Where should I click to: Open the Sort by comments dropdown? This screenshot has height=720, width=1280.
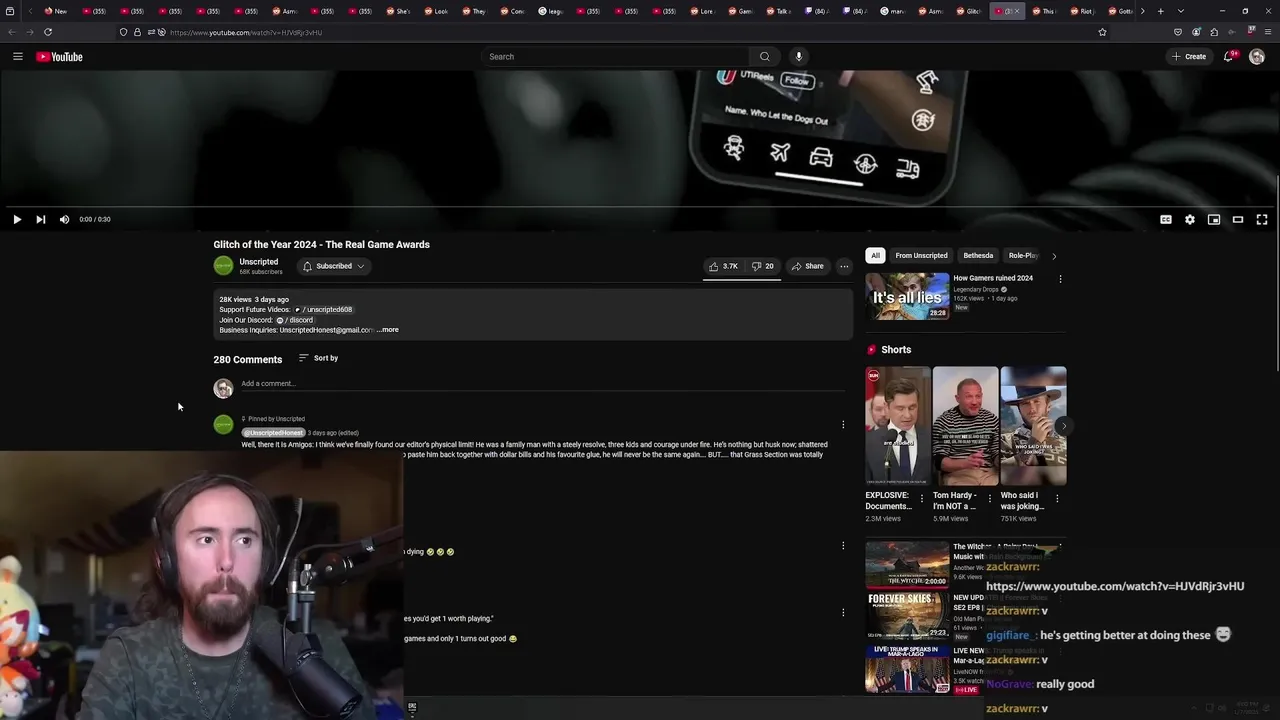pos(318,358)
